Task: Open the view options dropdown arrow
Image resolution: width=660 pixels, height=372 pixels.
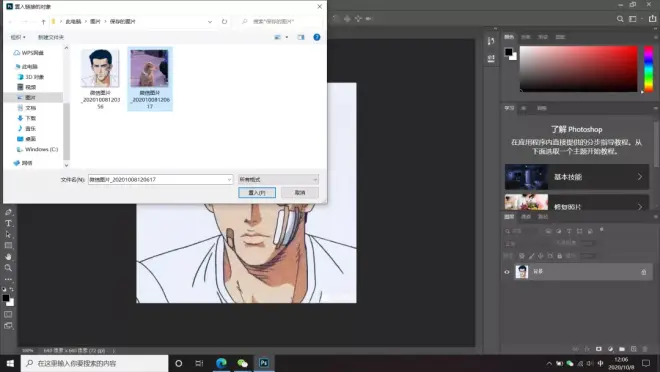Action: [x=287, y=37]
